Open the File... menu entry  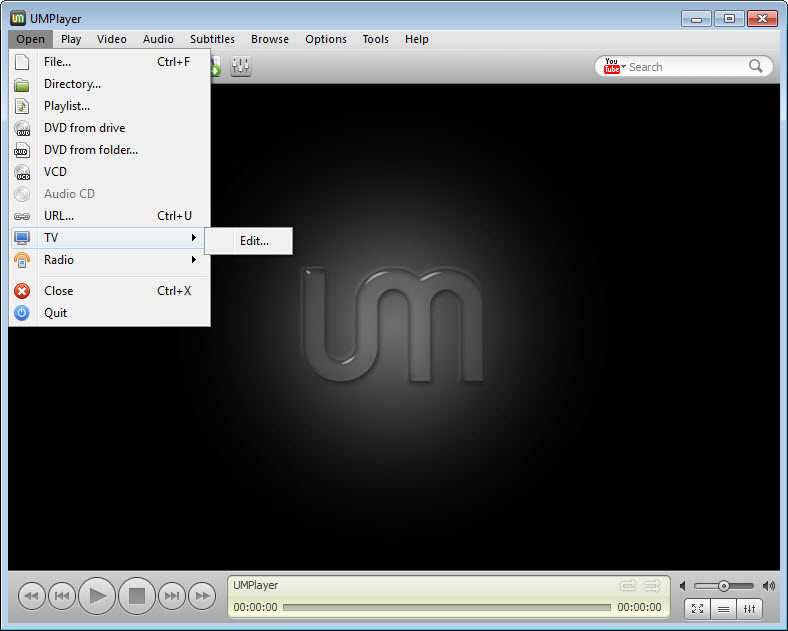tap(110, 62)
